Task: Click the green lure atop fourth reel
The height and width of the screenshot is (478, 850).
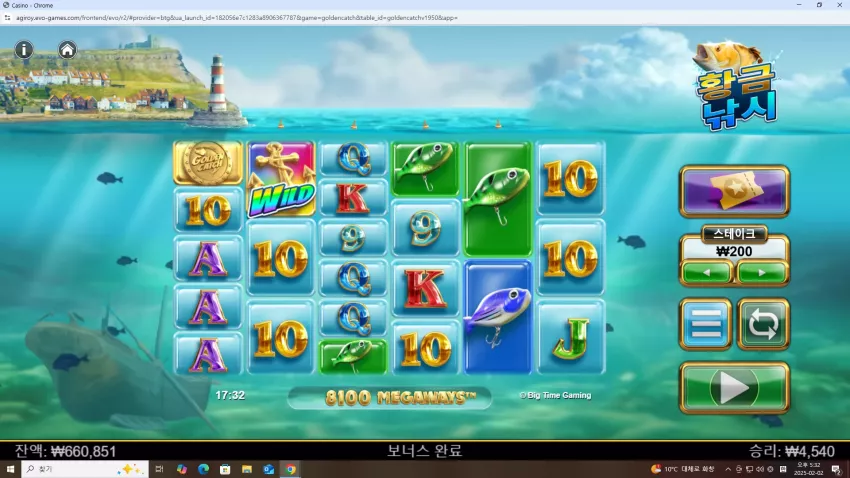Action: click(426, 169)
